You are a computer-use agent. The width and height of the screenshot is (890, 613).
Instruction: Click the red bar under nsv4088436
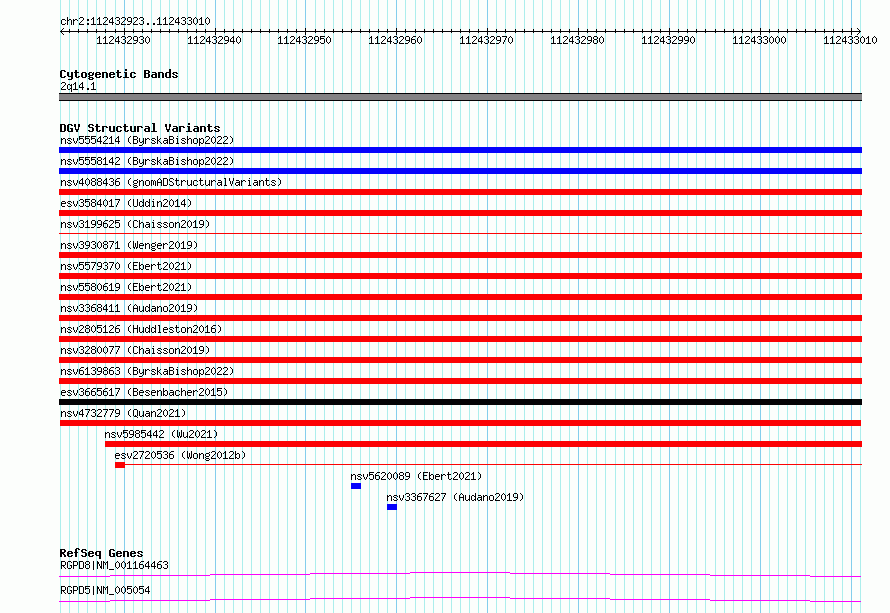click(460, 192)
